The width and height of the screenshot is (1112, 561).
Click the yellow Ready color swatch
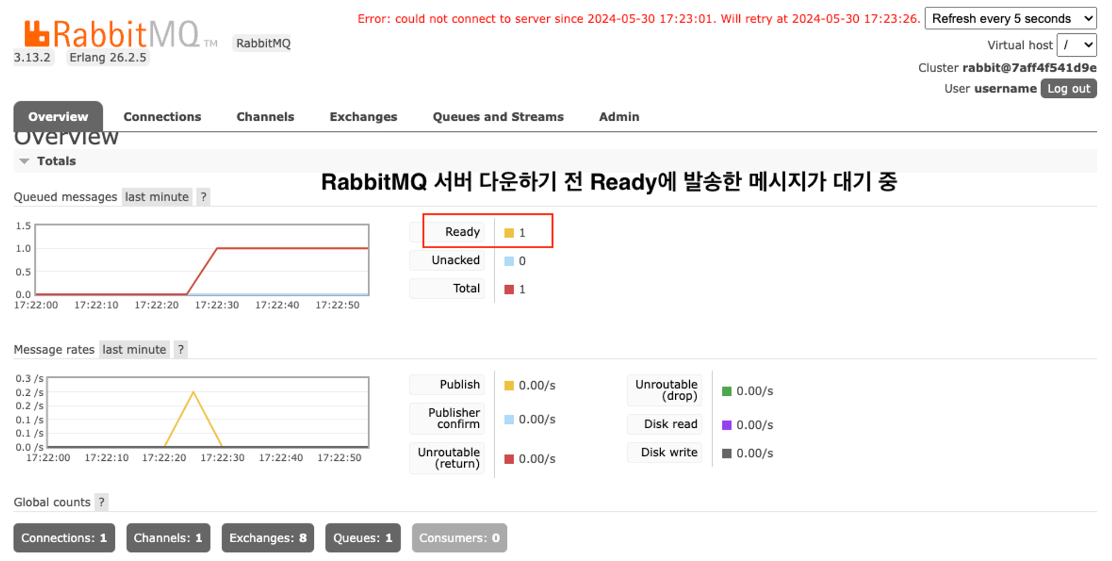tap(509, 233)
